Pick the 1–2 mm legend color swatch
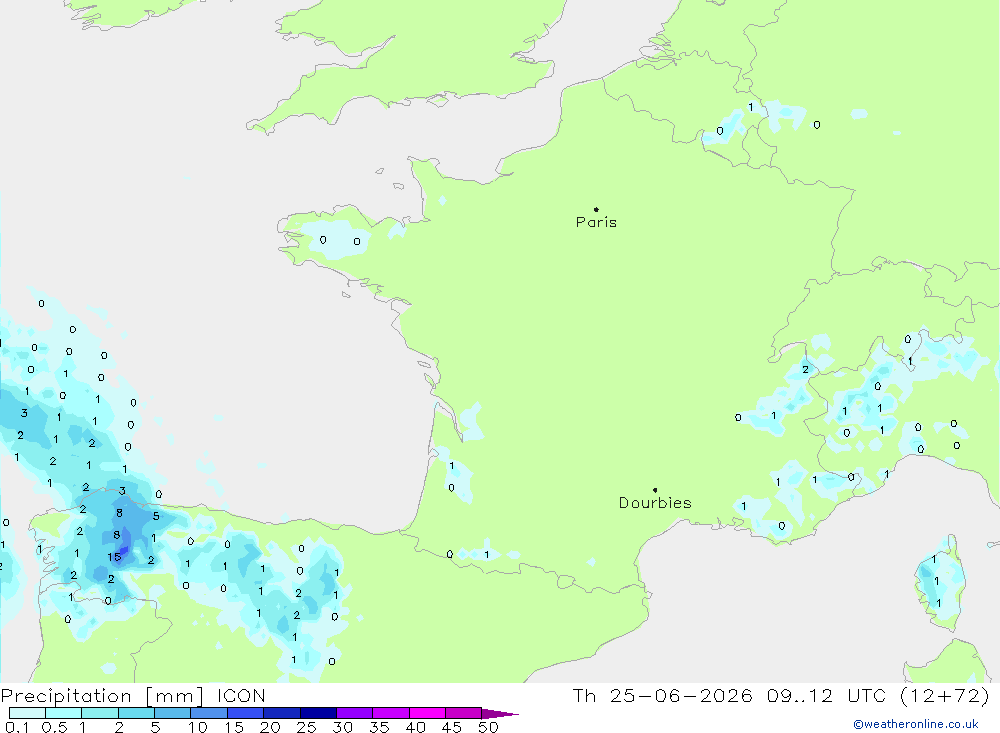Screen dimensions: 1000x733 tap(100, 713)
